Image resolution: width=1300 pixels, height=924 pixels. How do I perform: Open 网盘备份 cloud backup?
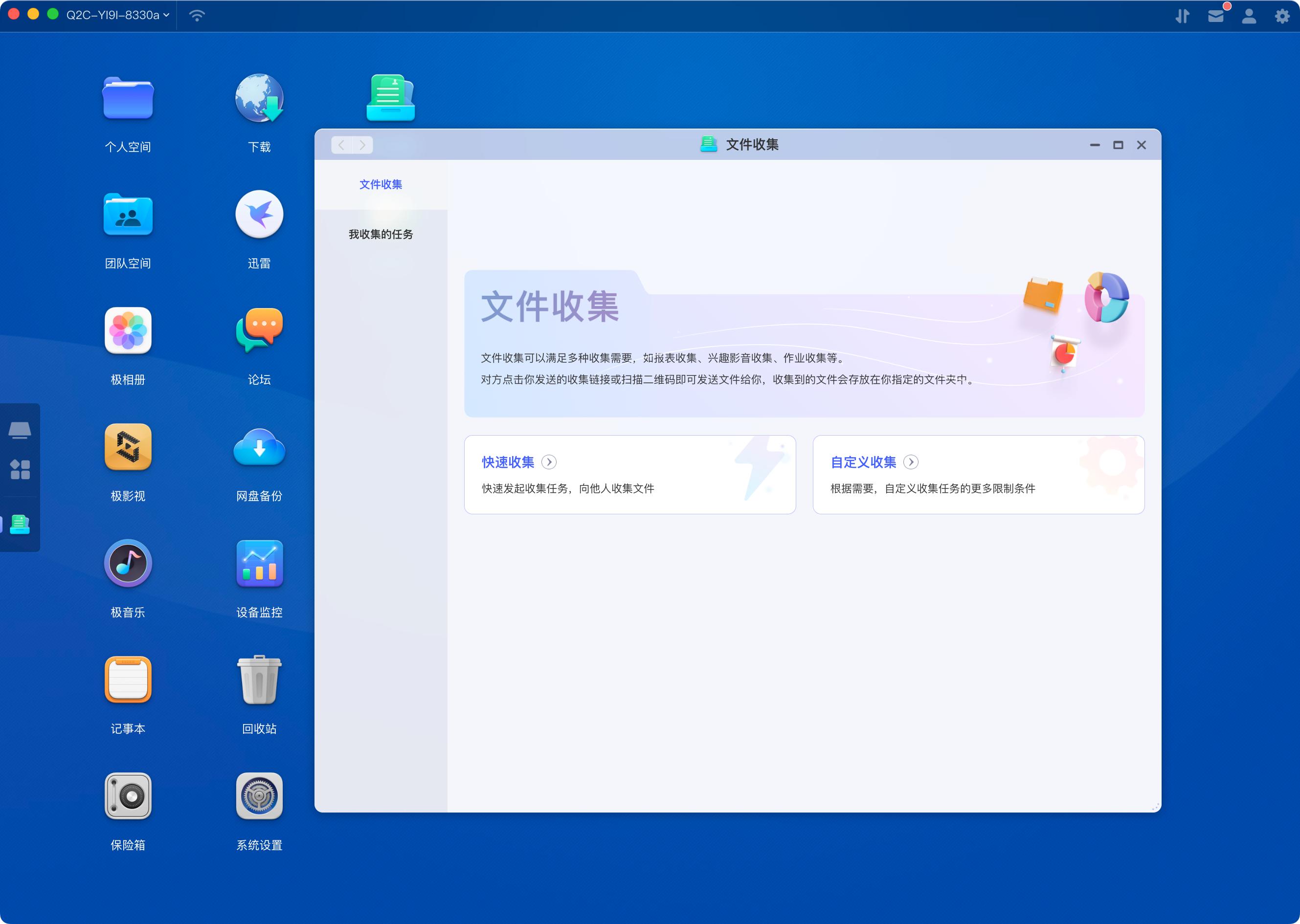(x=260, y=448)
